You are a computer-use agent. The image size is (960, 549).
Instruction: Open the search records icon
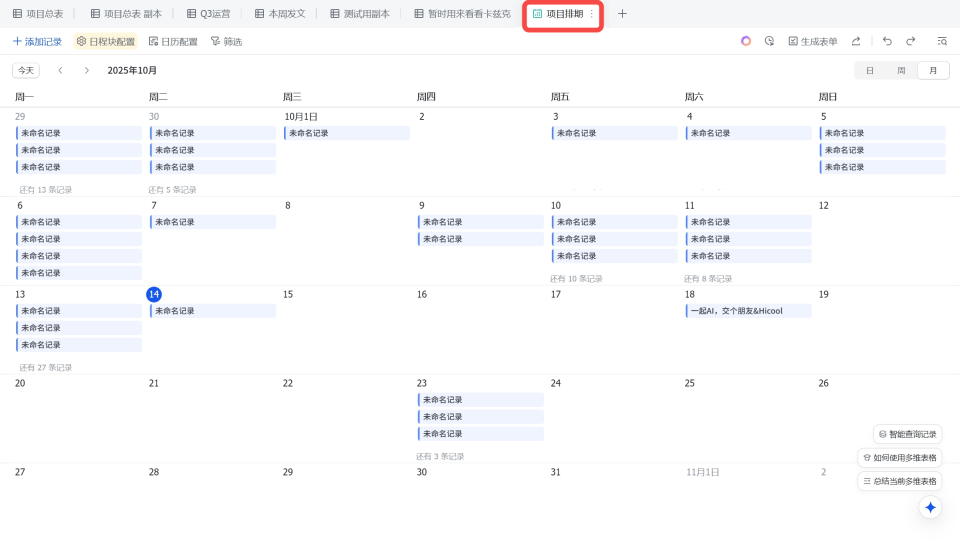click(942, 41)
